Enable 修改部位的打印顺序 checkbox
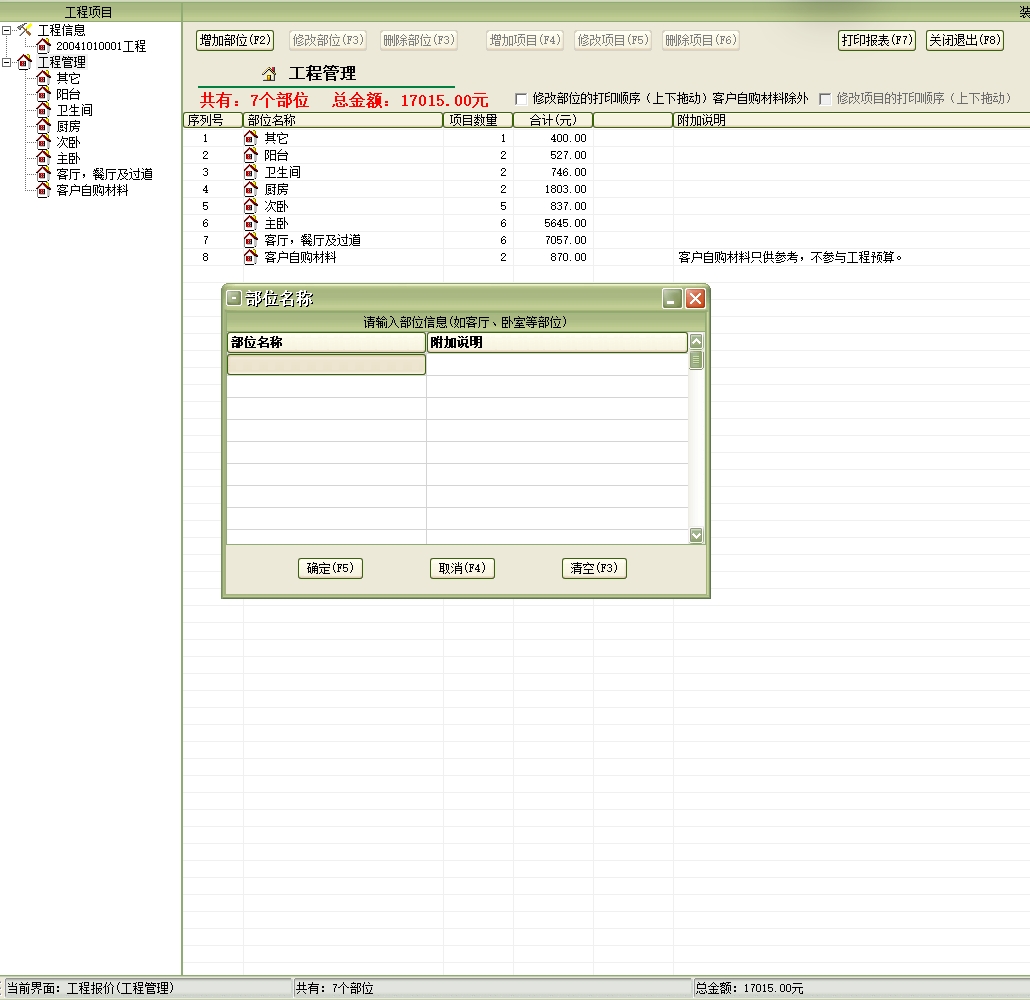1030x1000 pixels. click(x=521, y=99)
